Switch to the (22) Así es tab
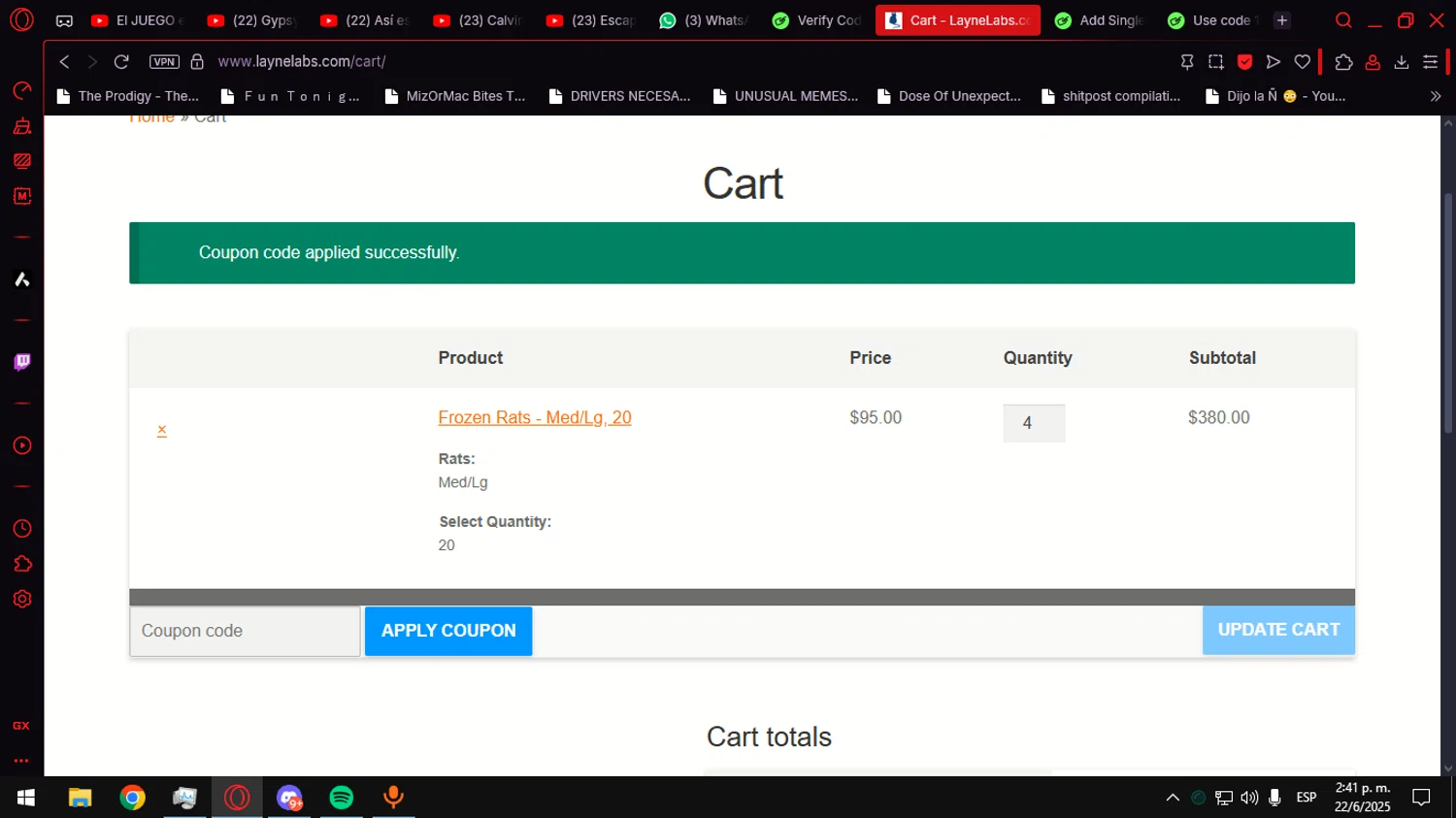This screenshot has width=1456, height=818. [x=365, y=20]
